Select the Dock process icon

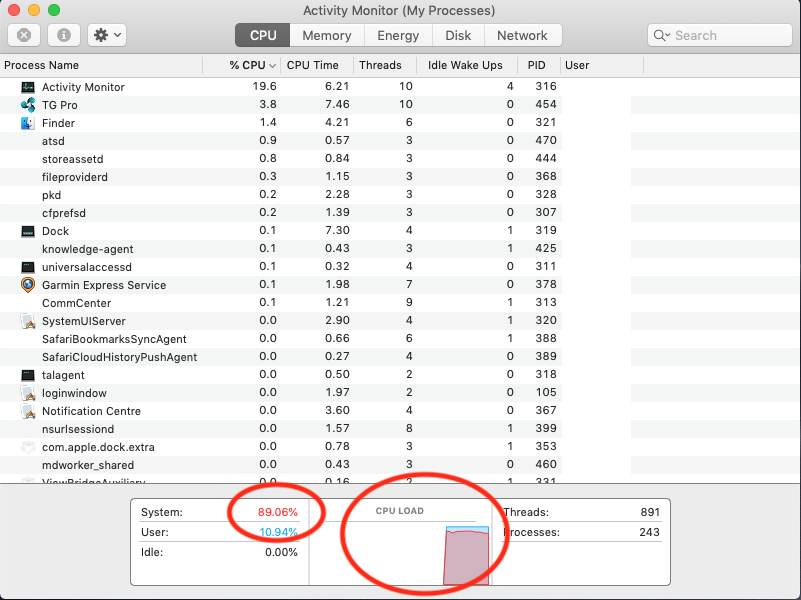28,231
